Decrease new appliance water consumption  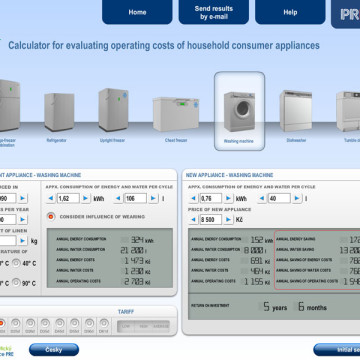tap(262, 199)
